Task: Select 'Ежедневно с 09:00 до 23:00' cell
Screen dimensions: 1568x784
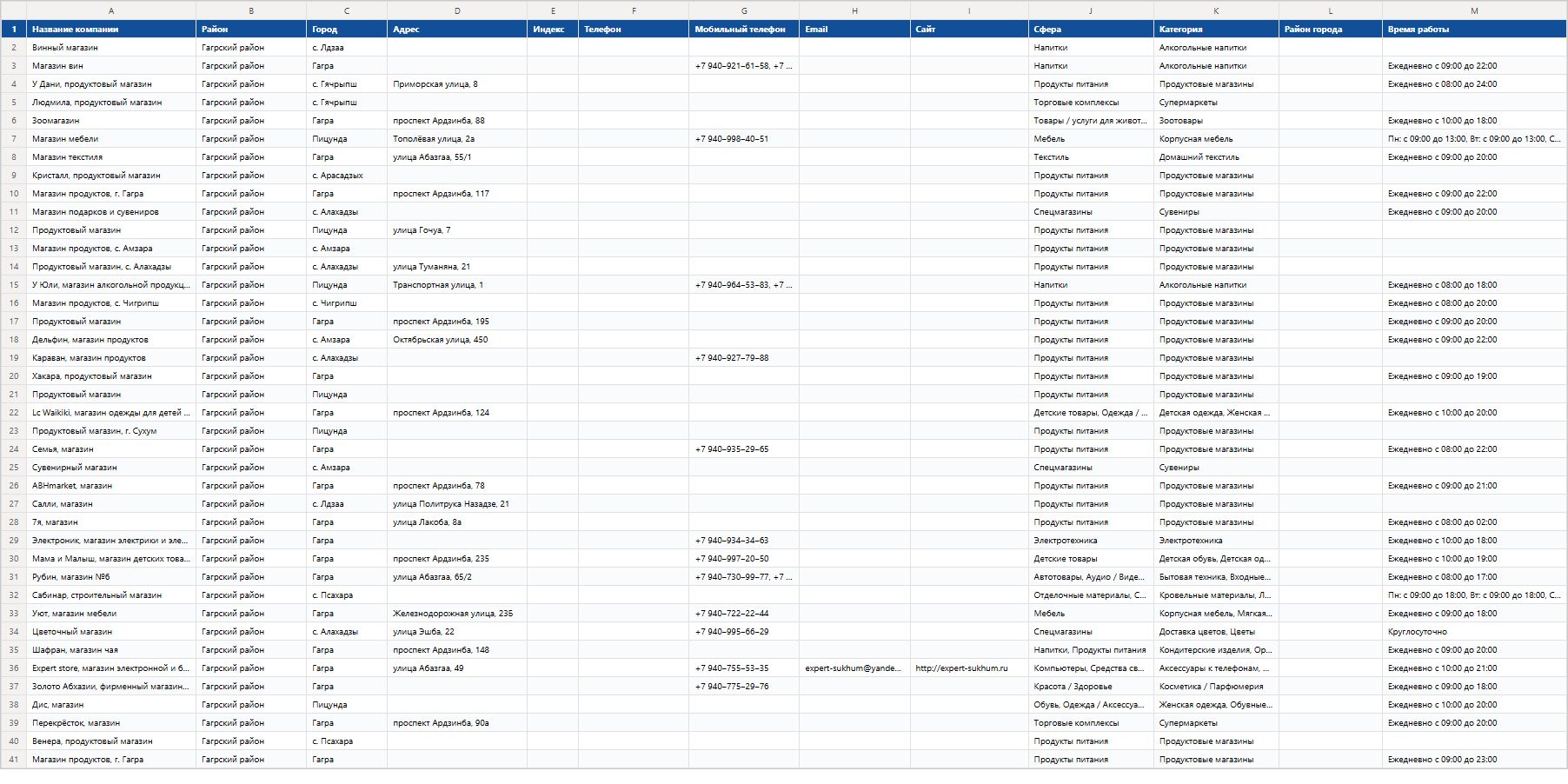Action: coord(1474,760)
